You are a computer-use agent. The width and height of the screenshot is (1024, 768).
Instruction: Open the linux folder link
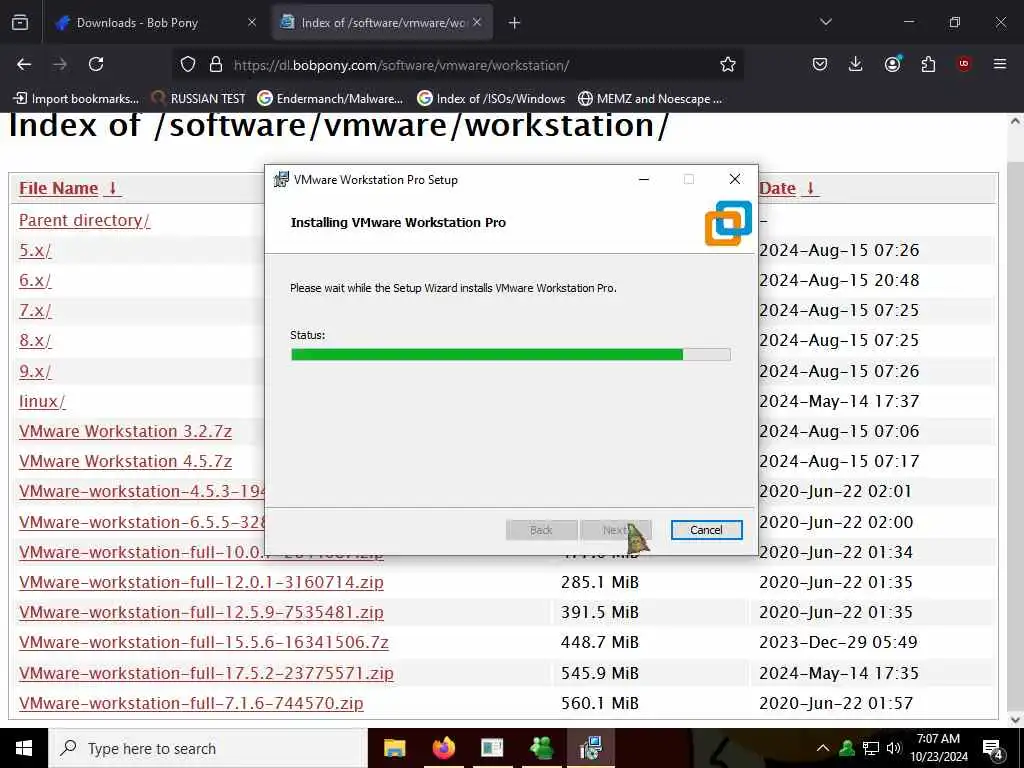click(x=42, y=401)
